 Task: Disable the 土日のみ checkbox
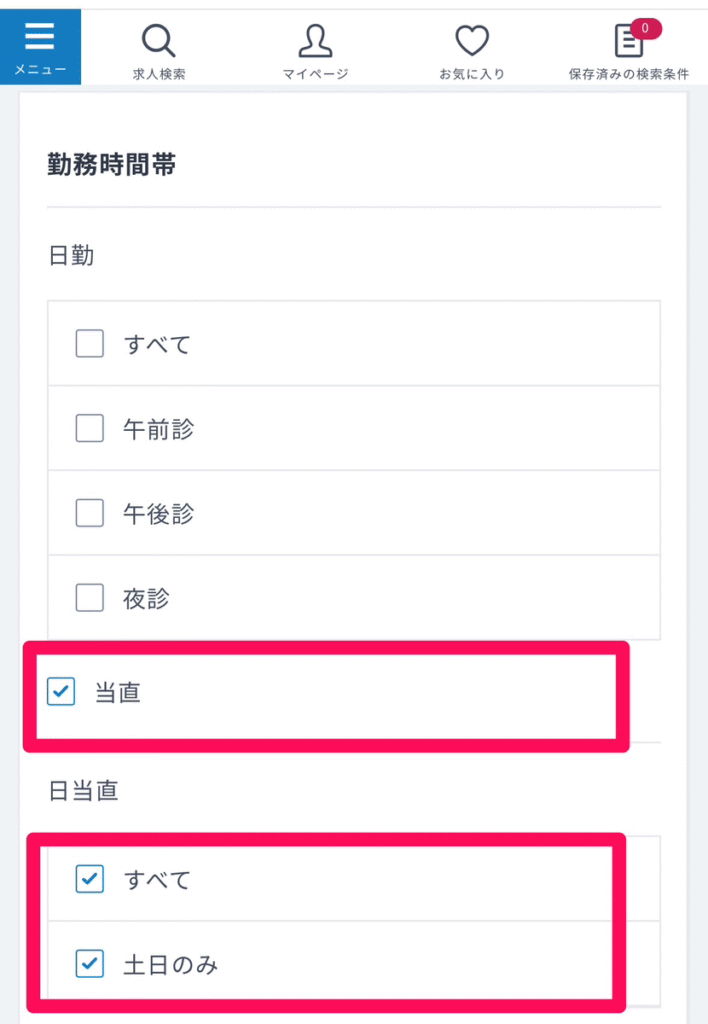click(90, 964)
